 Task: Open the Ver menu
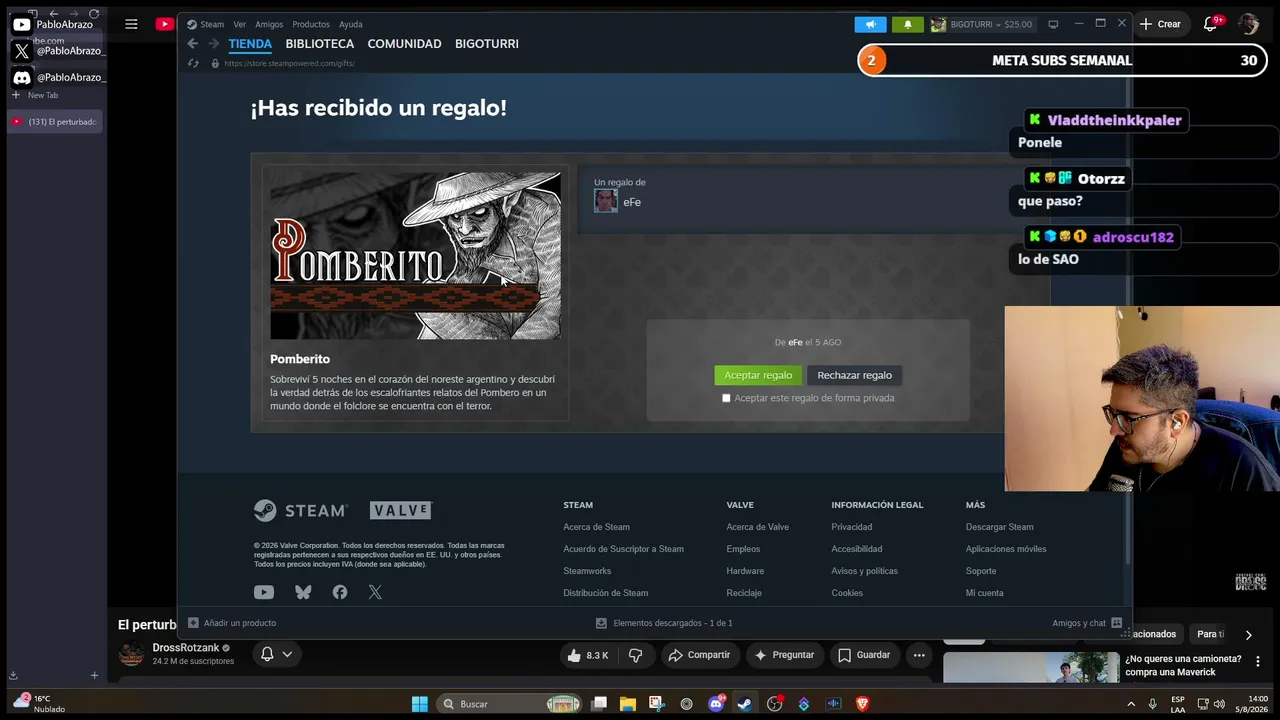pyautogui.click(x=239, y=24)
